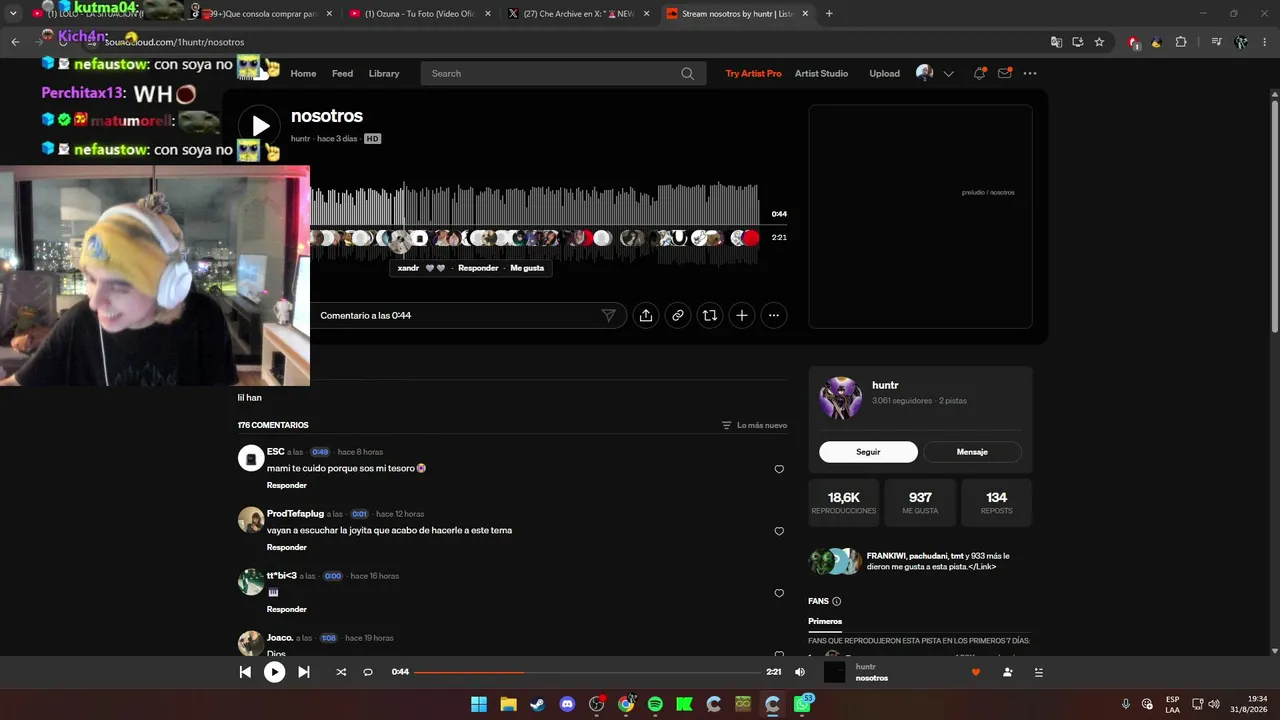This screenshot has width=1280, height=720.
Task: Open Steam from the taskbar
Action: coord(538,704)
